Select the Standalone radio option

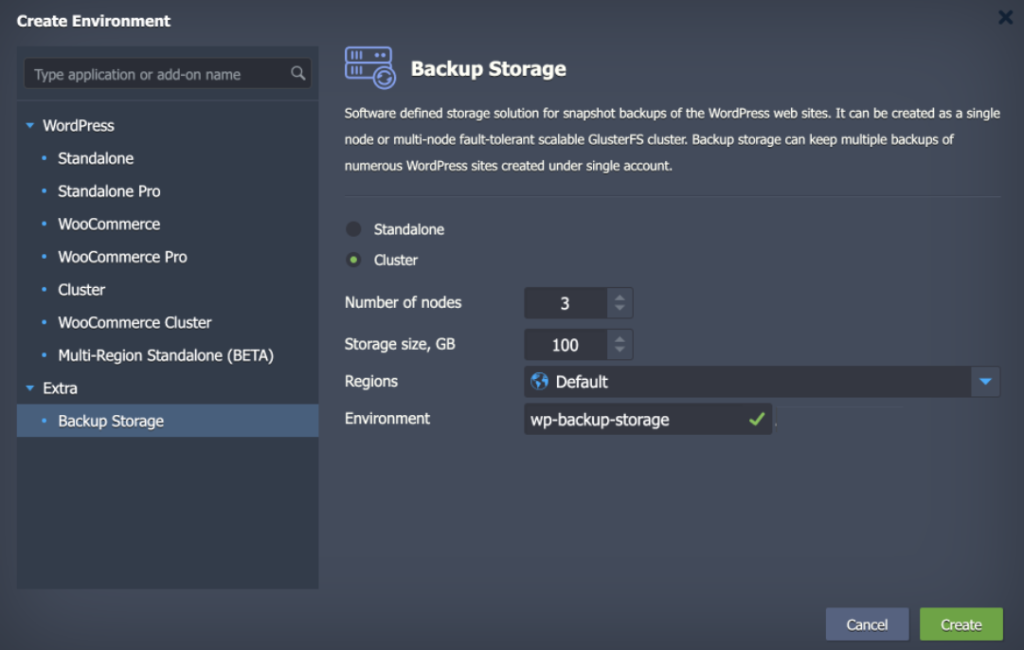(x=353, y=229)
